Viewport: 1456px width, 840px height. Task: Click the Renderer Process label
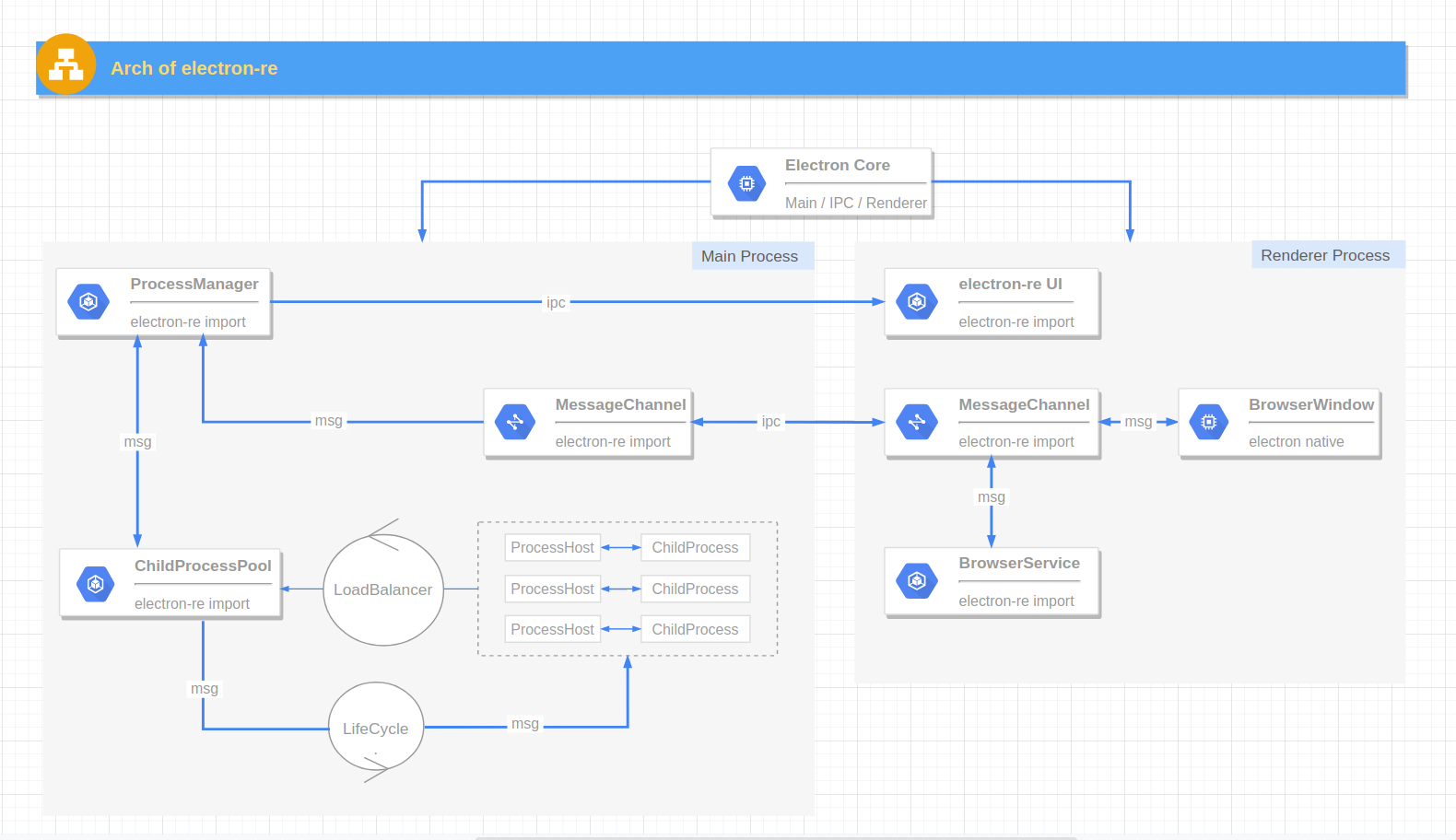(x=1325, y=255)
